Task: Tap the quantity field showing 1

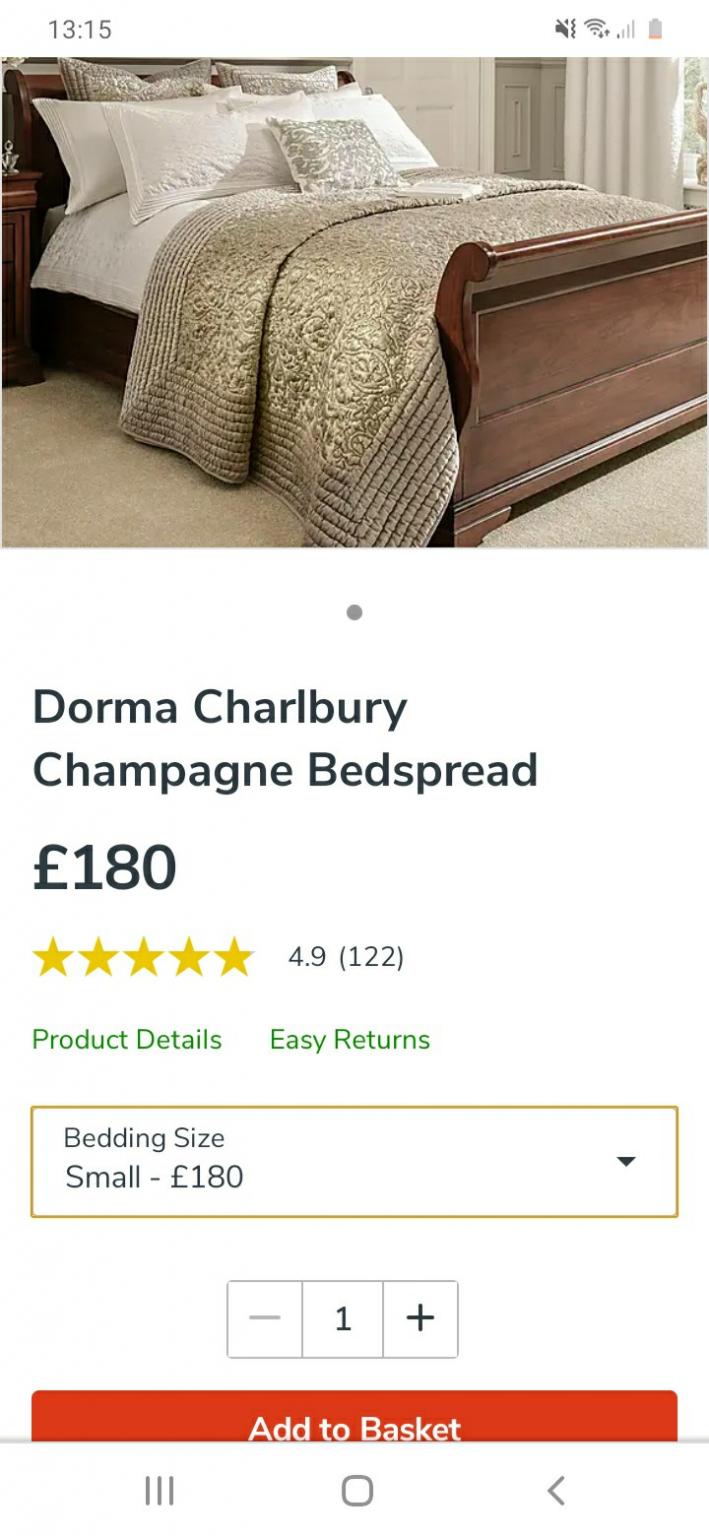Action: (x=343, y=1319)
